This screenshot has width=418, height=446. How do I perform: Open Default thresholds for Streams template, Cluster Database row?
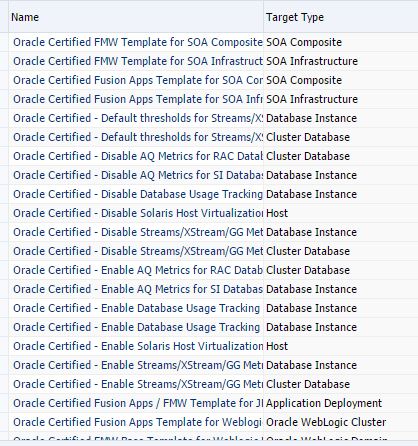tap(138, 137)
